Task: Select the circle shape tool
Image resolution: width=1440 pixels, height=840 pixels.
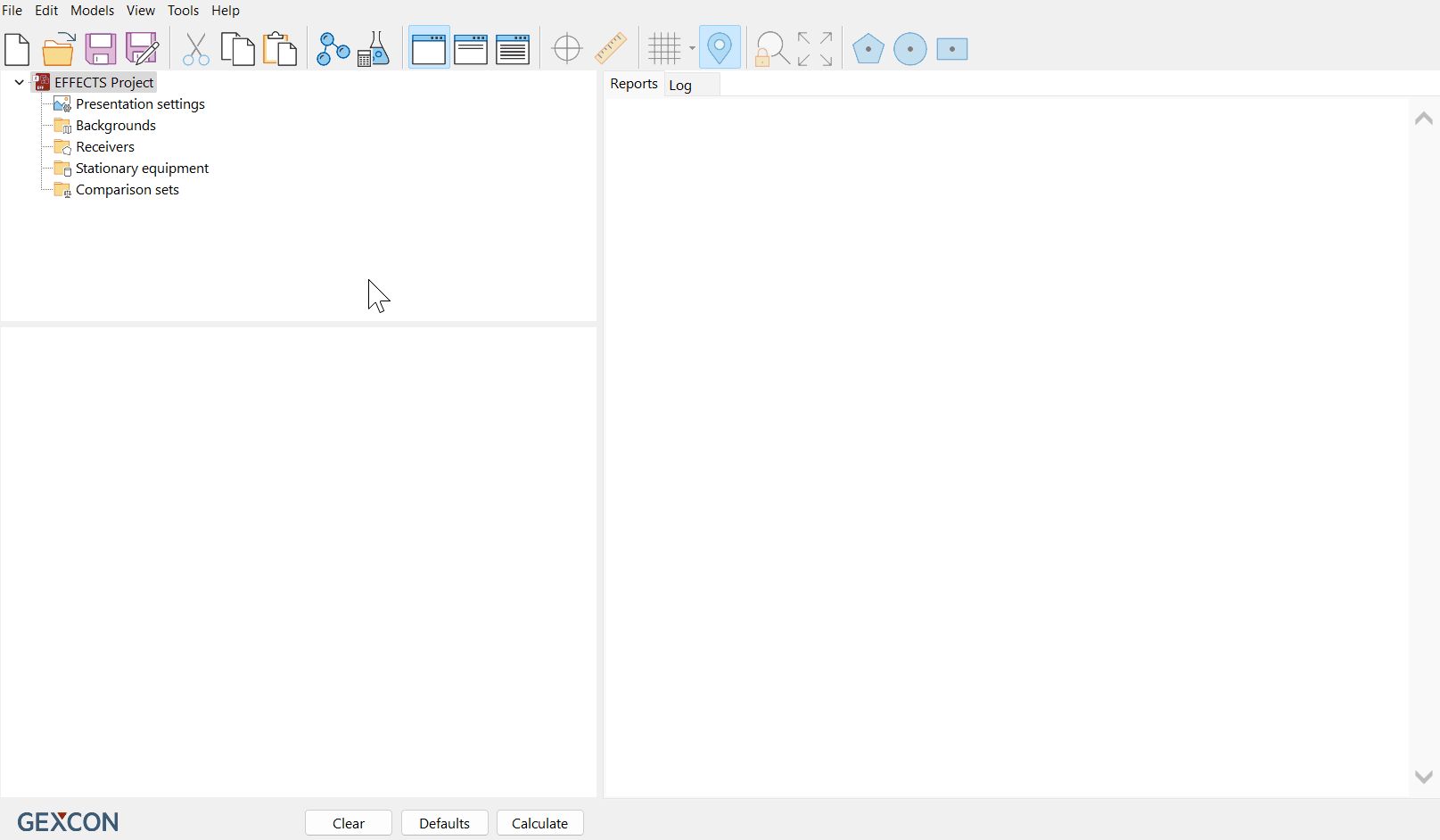Action: pyautogui.click(x=910, y=49)
